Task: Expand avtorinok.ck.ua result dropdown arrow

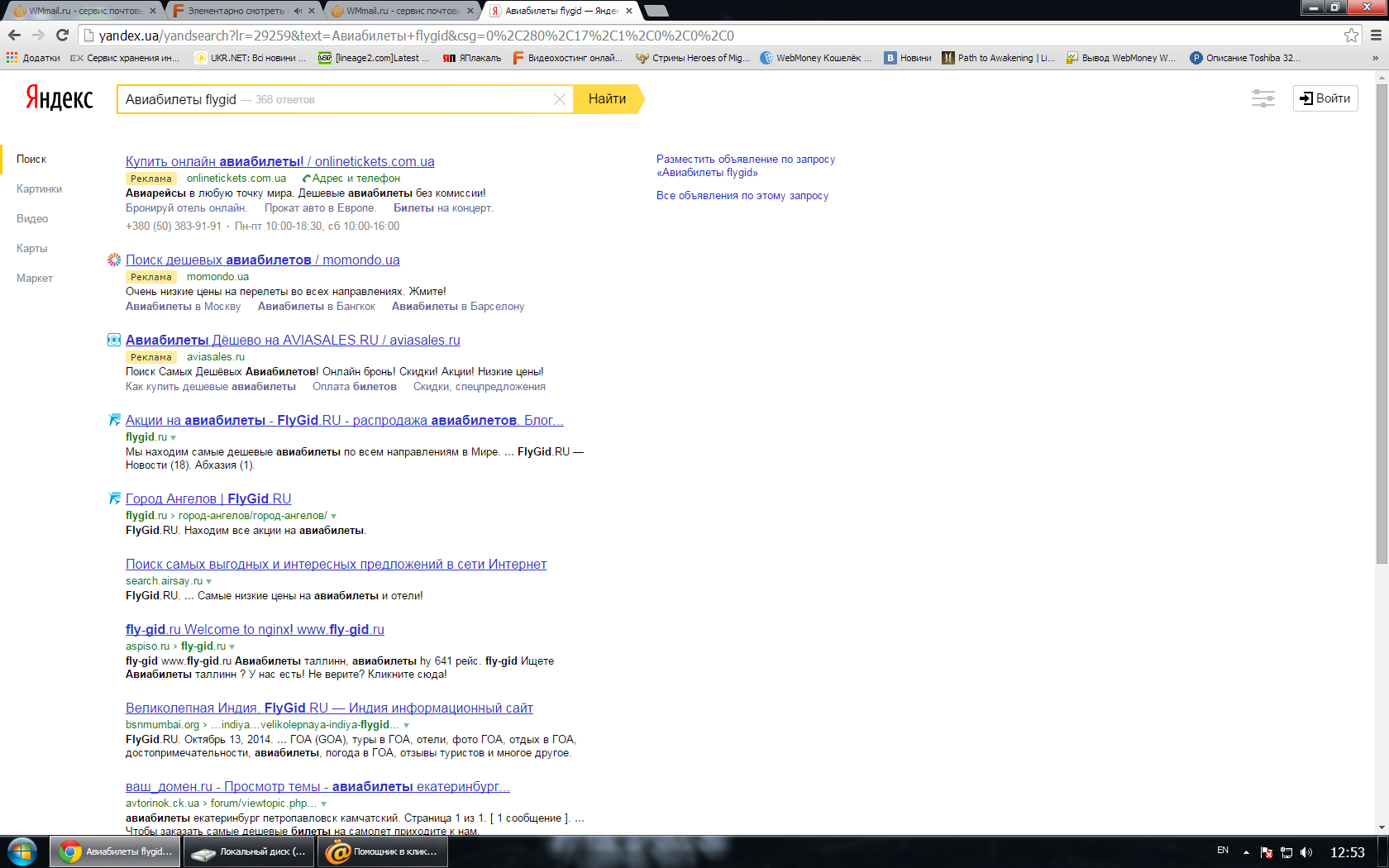Action: tap(324, 804)
